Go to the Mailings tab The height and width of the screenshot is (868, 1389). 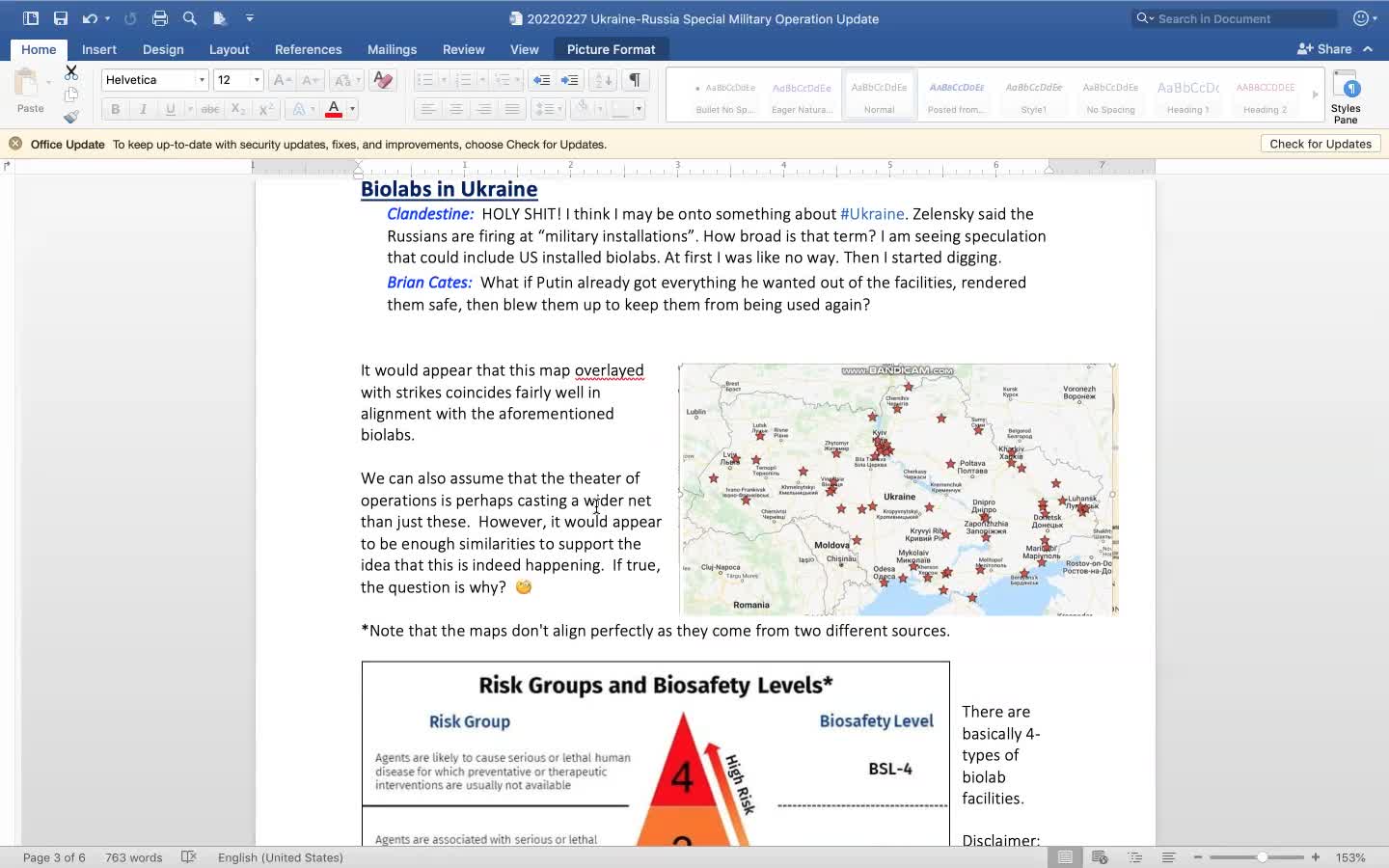(x=392, y=49)
